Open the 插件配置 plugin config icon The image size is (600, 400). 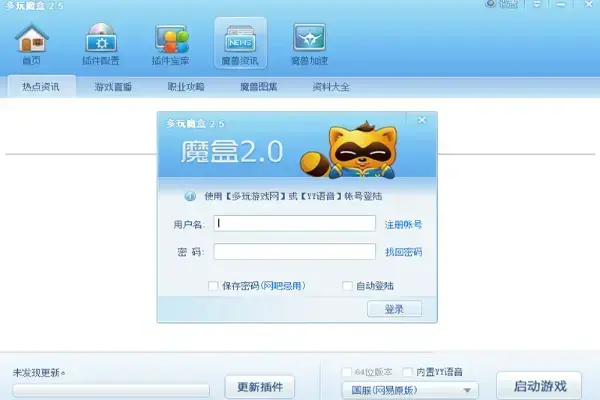tap(101, 43)
